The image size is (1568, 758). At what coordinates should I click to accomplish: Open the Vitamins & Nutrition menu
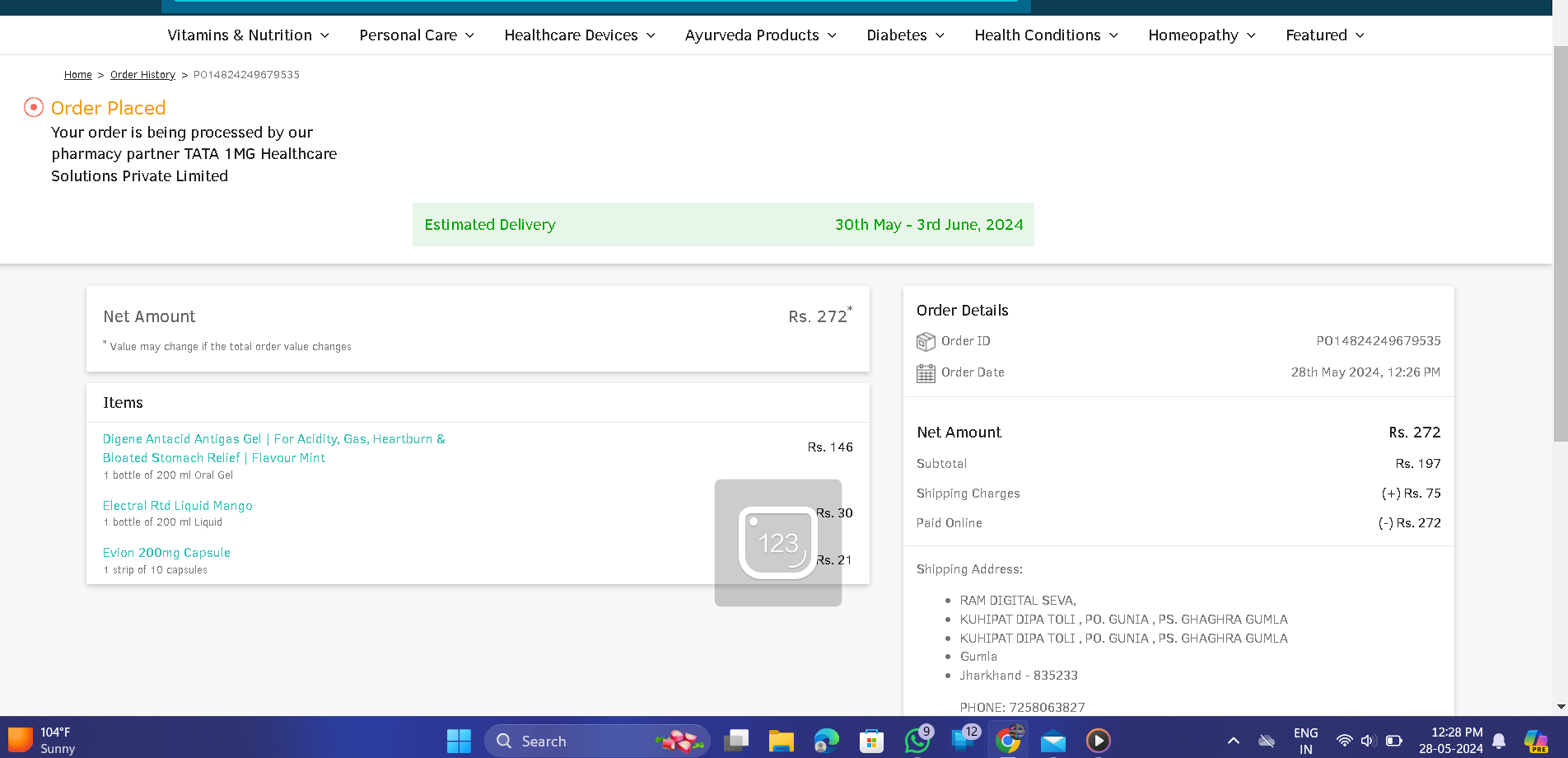coord(248,35)
